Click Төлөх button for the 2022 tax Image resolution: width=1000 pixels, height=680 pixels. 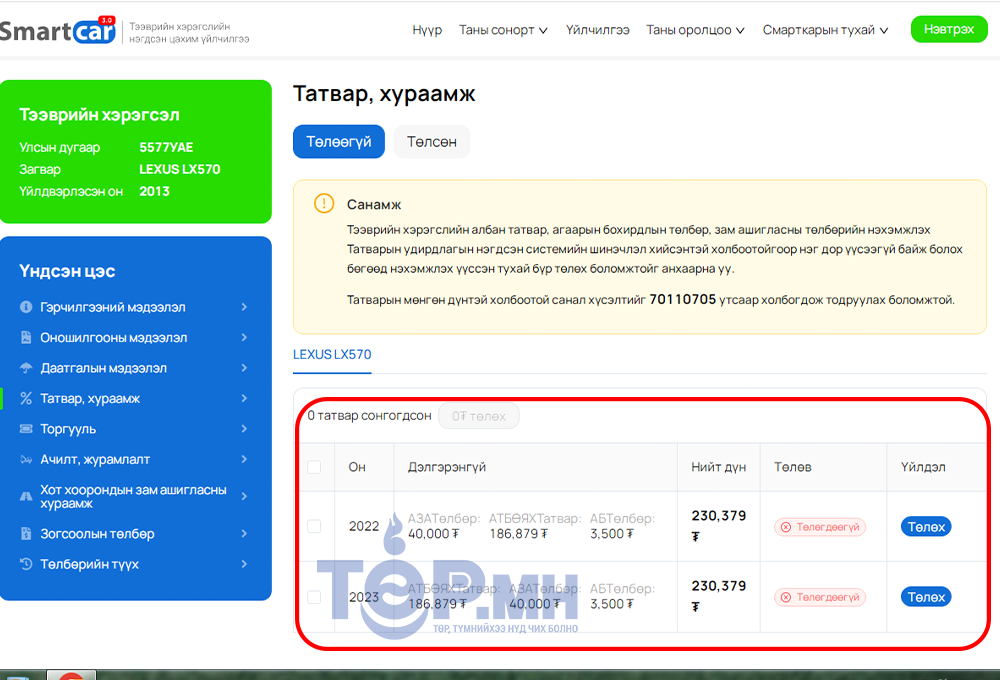pyautogui.click(x=925, y=526)
